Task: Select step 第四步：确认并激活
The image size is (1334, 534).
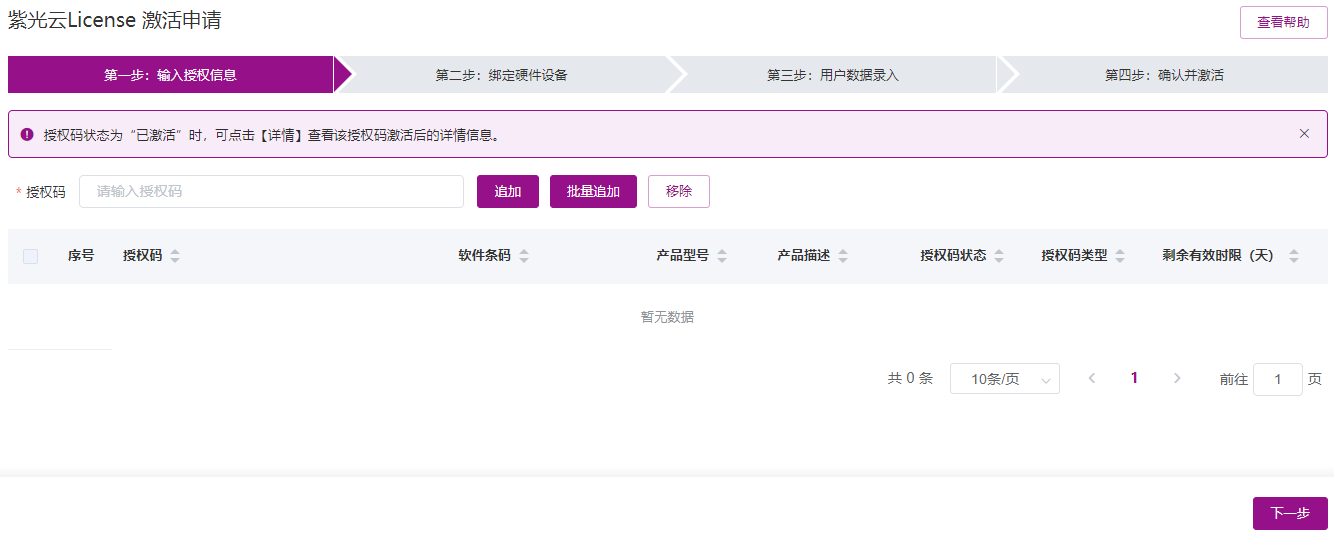Action: click(1164, 75)
